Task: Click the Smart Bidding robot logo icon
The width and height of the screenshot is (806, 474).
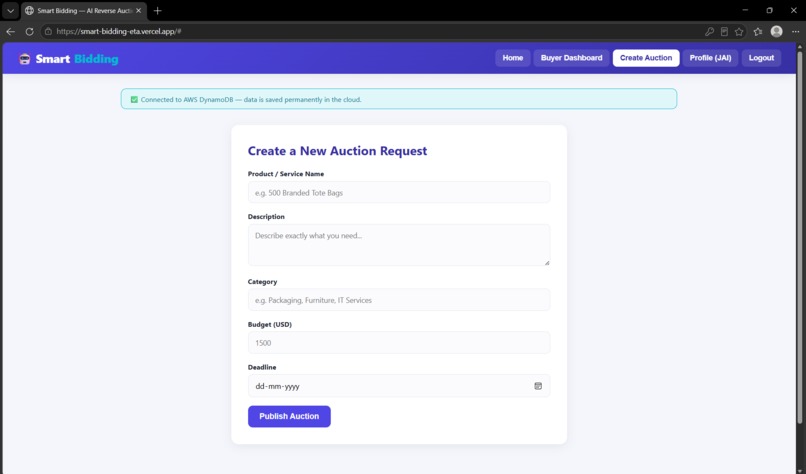Action: (25, 59)
